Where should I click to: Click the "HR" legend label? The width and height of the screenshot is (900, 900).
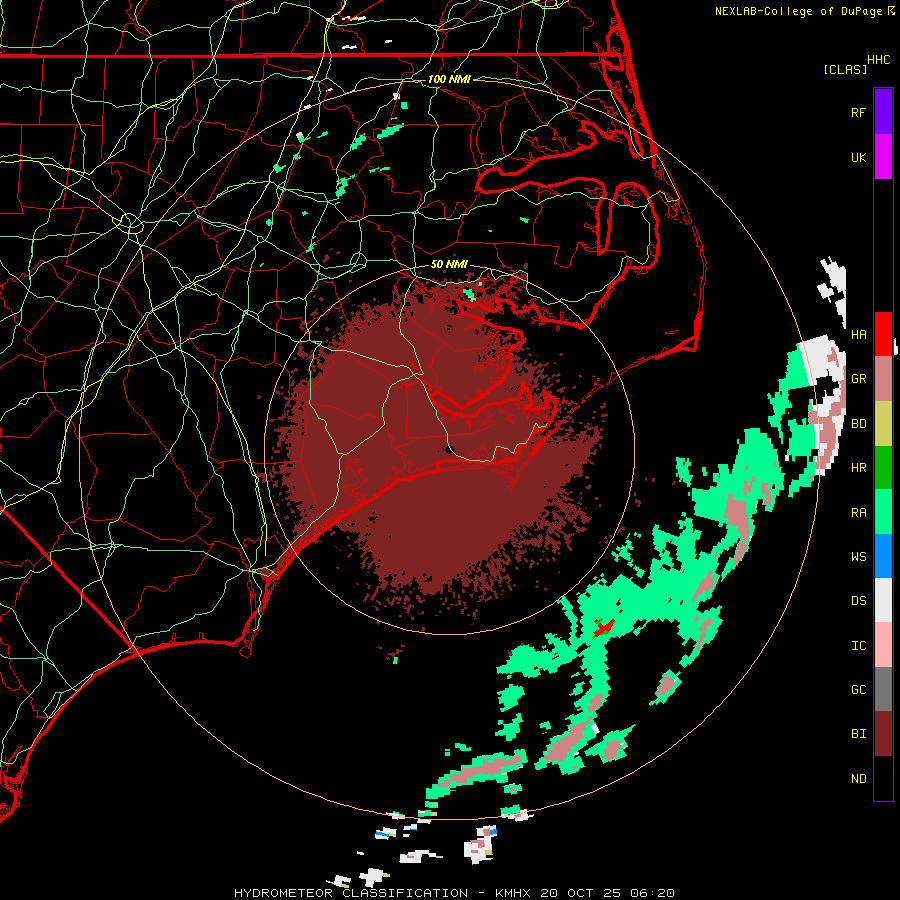(x=858, y=468)
